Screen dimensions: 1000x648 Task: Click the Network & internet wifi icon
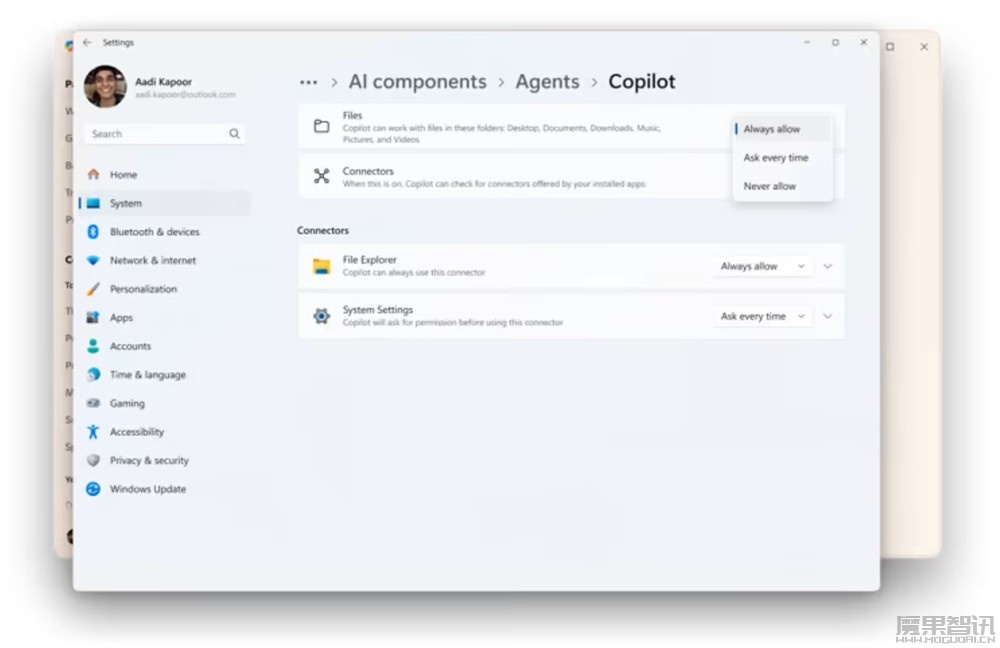coord(93,260)
